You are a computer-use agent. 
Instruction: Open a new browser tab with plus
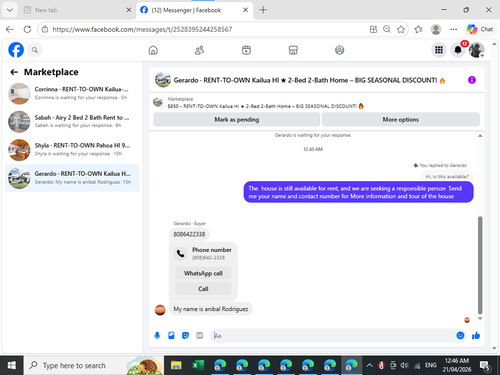pyautogui.click(x=263, y=10)
